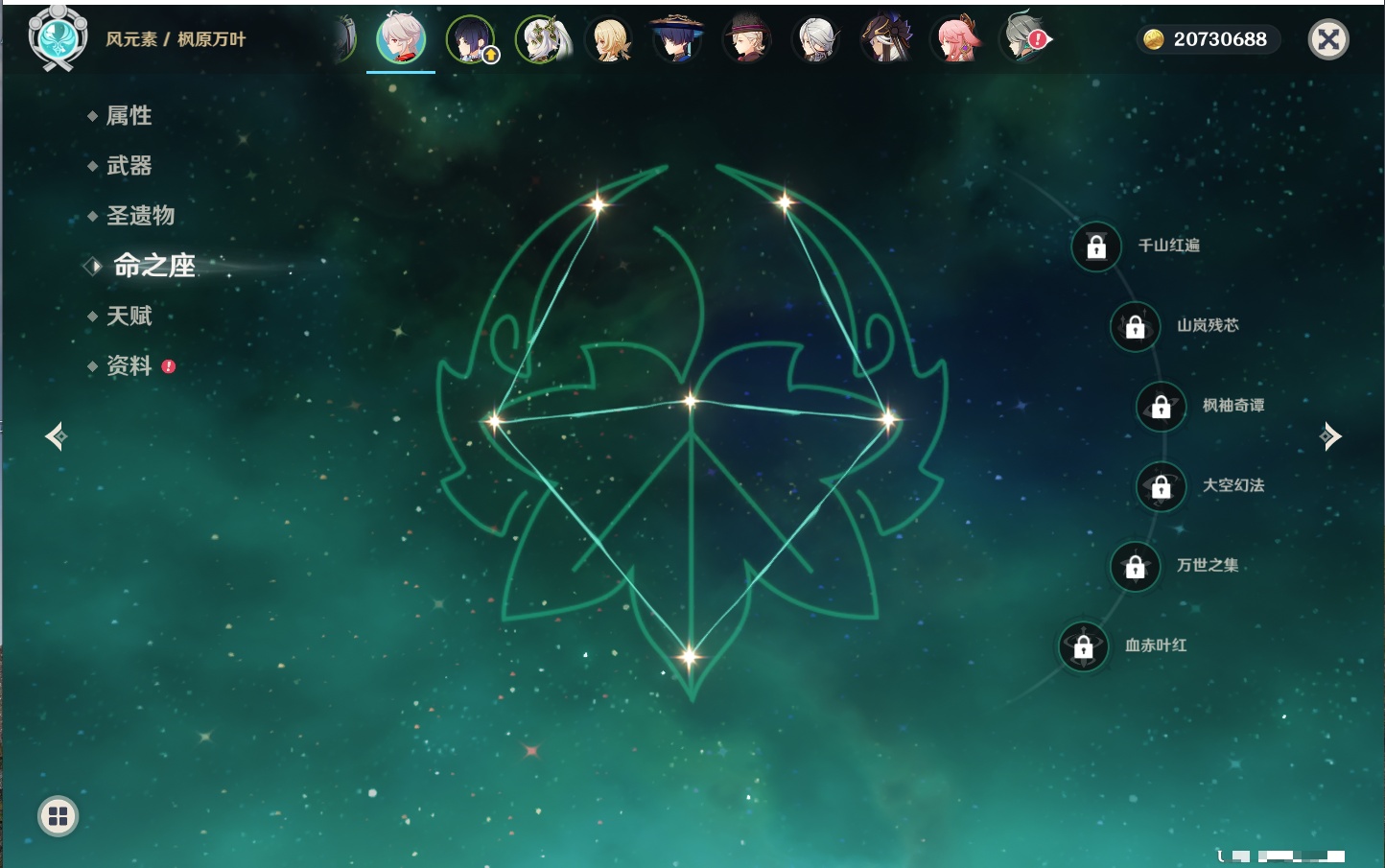
Task: Click the locked 千山红遍 constellation icon
Action: pyautogui.click(x=1096, y=246)
